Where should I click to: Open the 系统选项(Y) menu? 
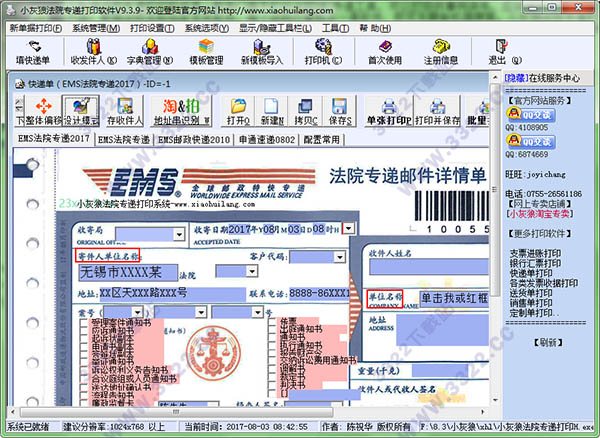point(207,28)
